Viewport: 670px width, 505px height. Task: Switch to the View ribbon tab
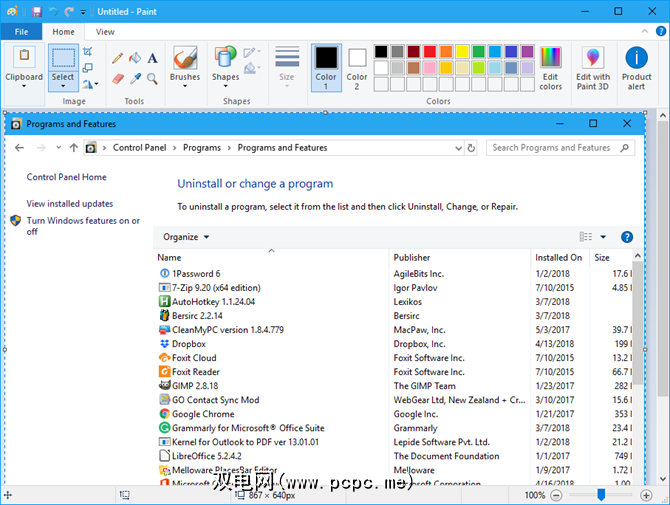tap(105, 32)
